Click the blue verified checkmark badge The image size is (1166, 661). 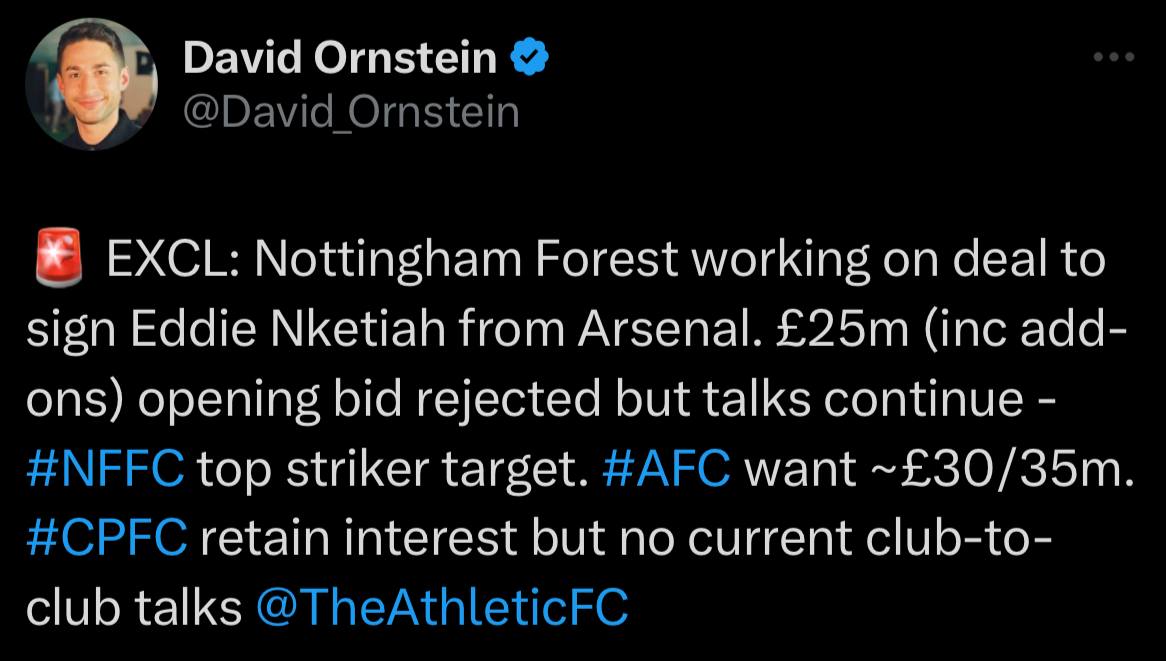pos(529,58)
